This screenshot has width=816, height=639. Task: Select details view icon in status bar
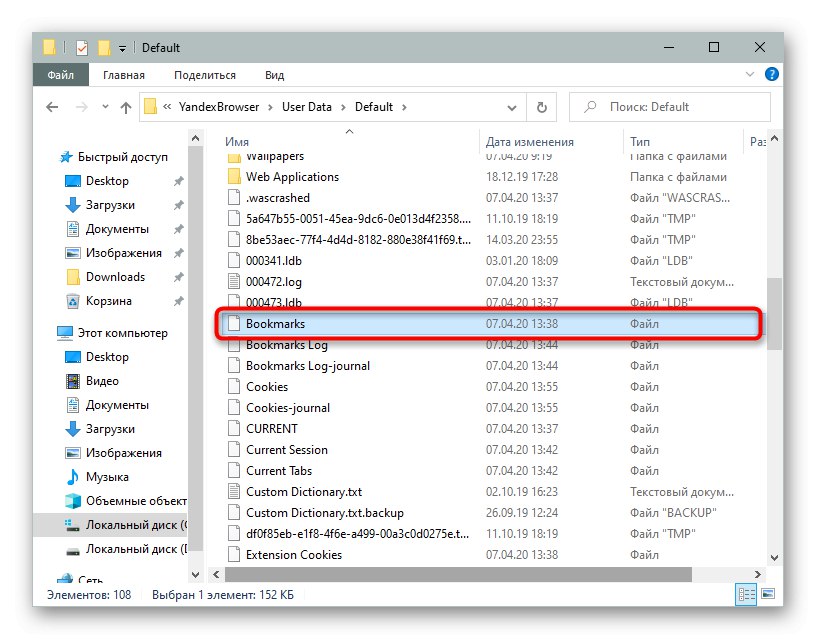click(746, 595)
